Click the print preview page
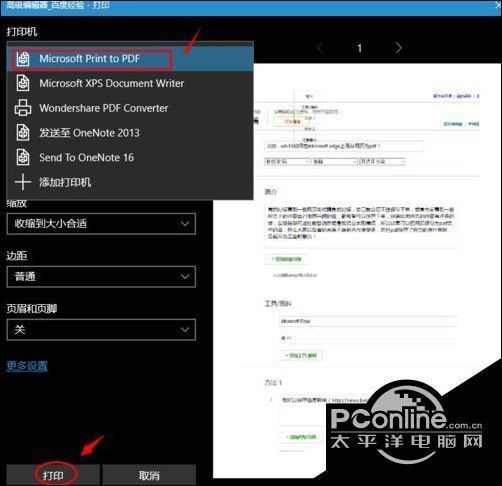Screen dimensions: 502x486 pos(357,271)
